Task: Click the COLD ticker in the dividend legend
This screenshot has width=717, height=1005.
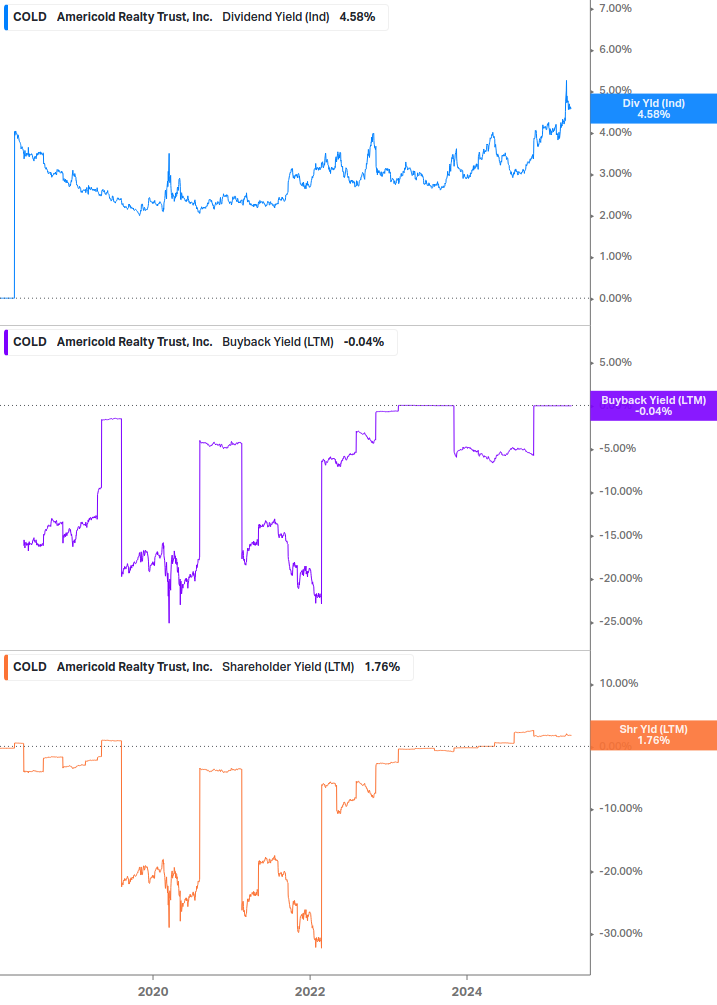Action: pos(29,17)
